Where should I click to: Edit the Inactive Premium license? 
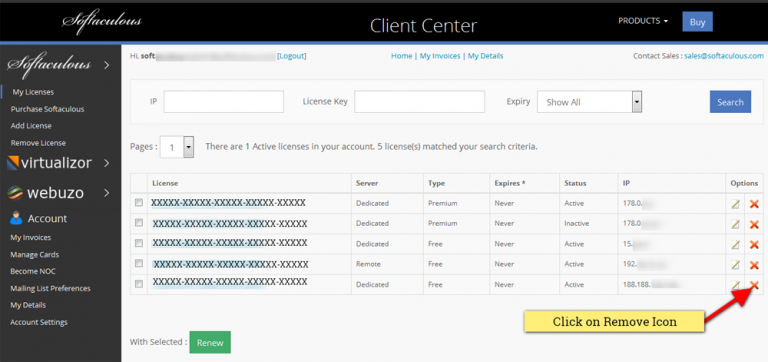click(x=735, y=224)
